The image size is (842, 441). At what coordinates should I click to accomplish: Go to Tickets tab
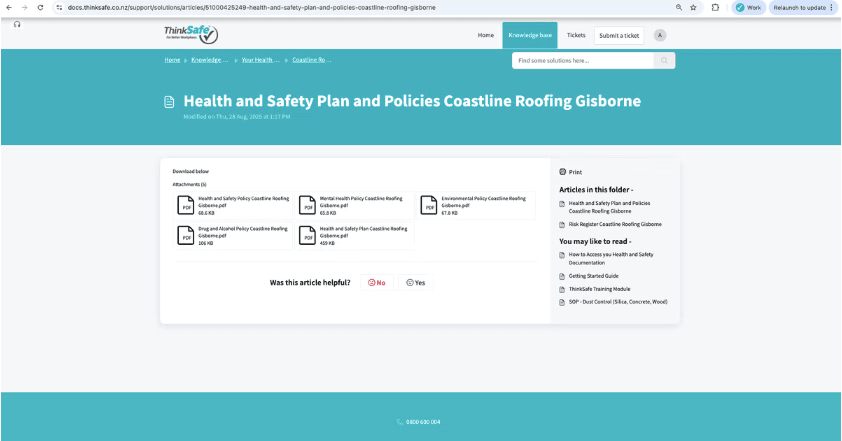576,35
